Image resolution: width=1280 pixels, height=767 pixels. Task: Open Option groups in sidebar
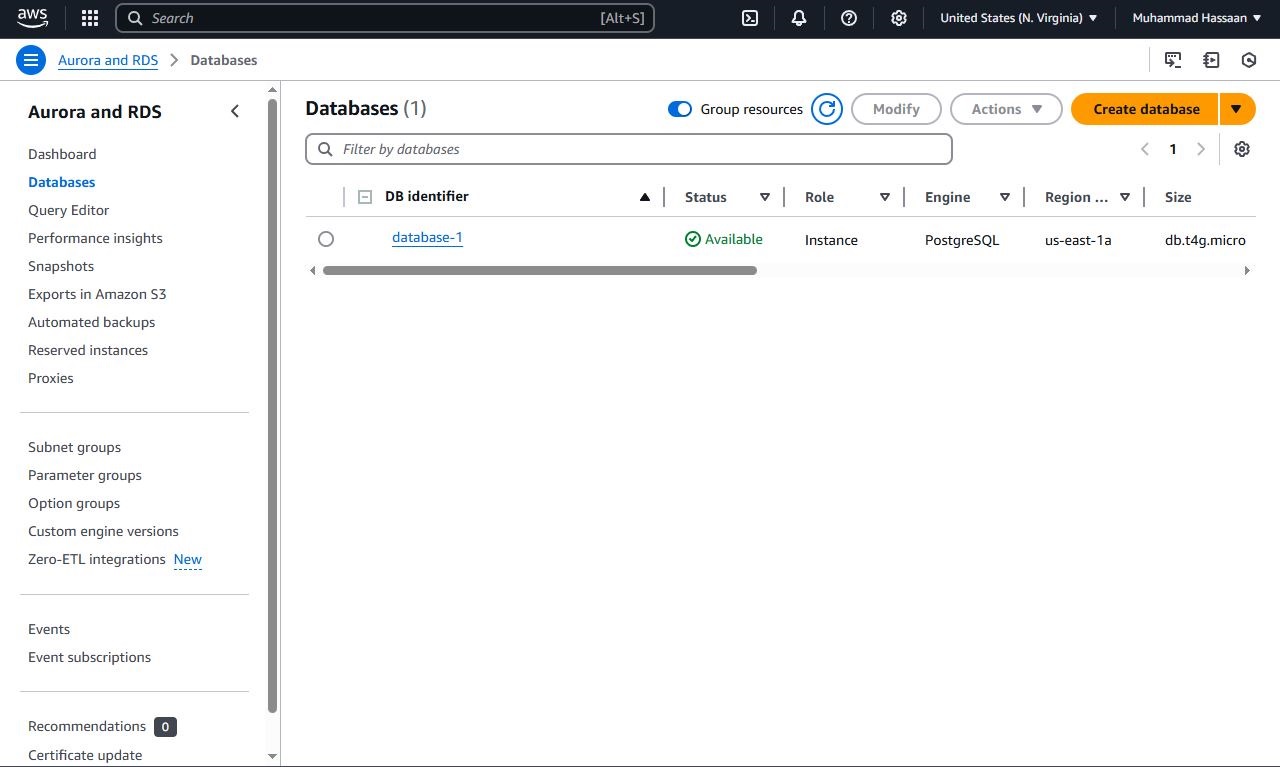[x=74, y=503]
